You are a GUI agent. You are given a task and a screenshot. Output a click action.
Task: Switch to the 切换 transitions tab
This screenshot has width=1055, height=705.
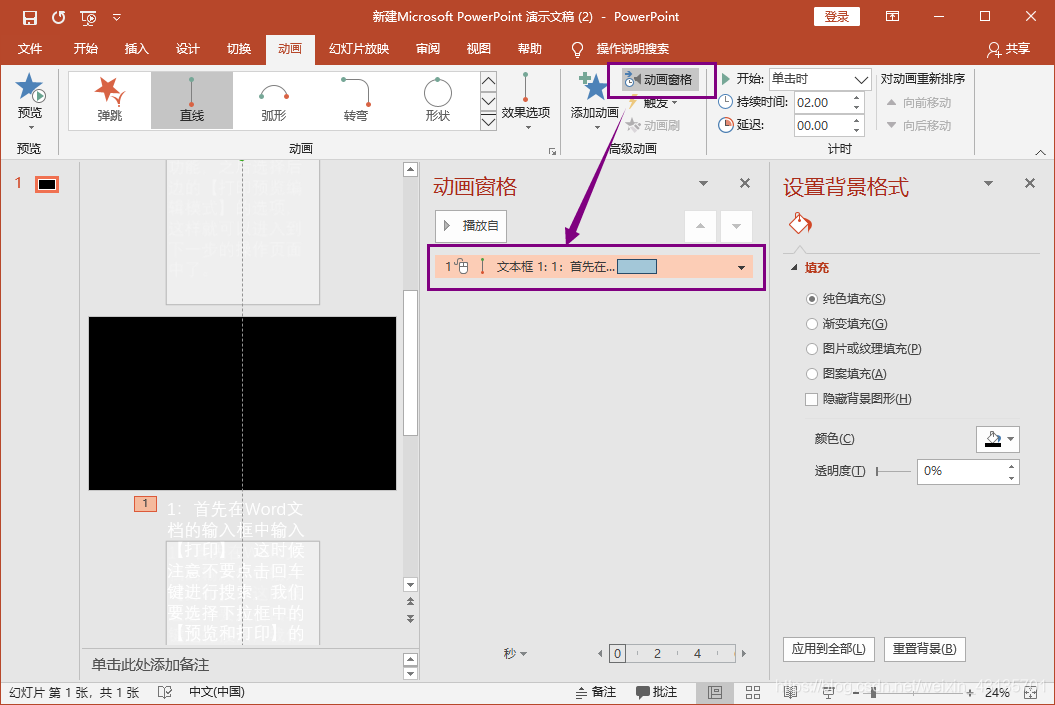pyautogui.click(x=239, y=48)
